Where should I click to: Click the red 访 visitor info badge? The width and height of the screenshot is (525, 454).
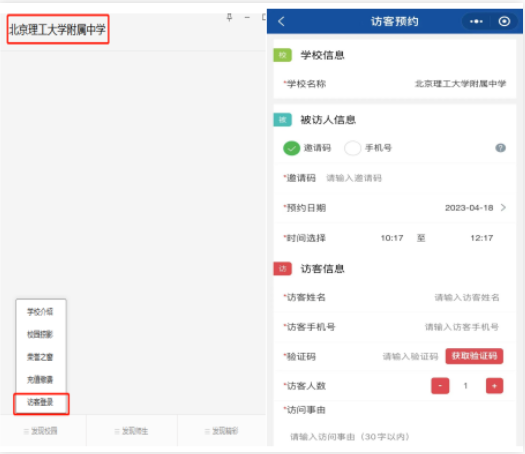point(283,269)
